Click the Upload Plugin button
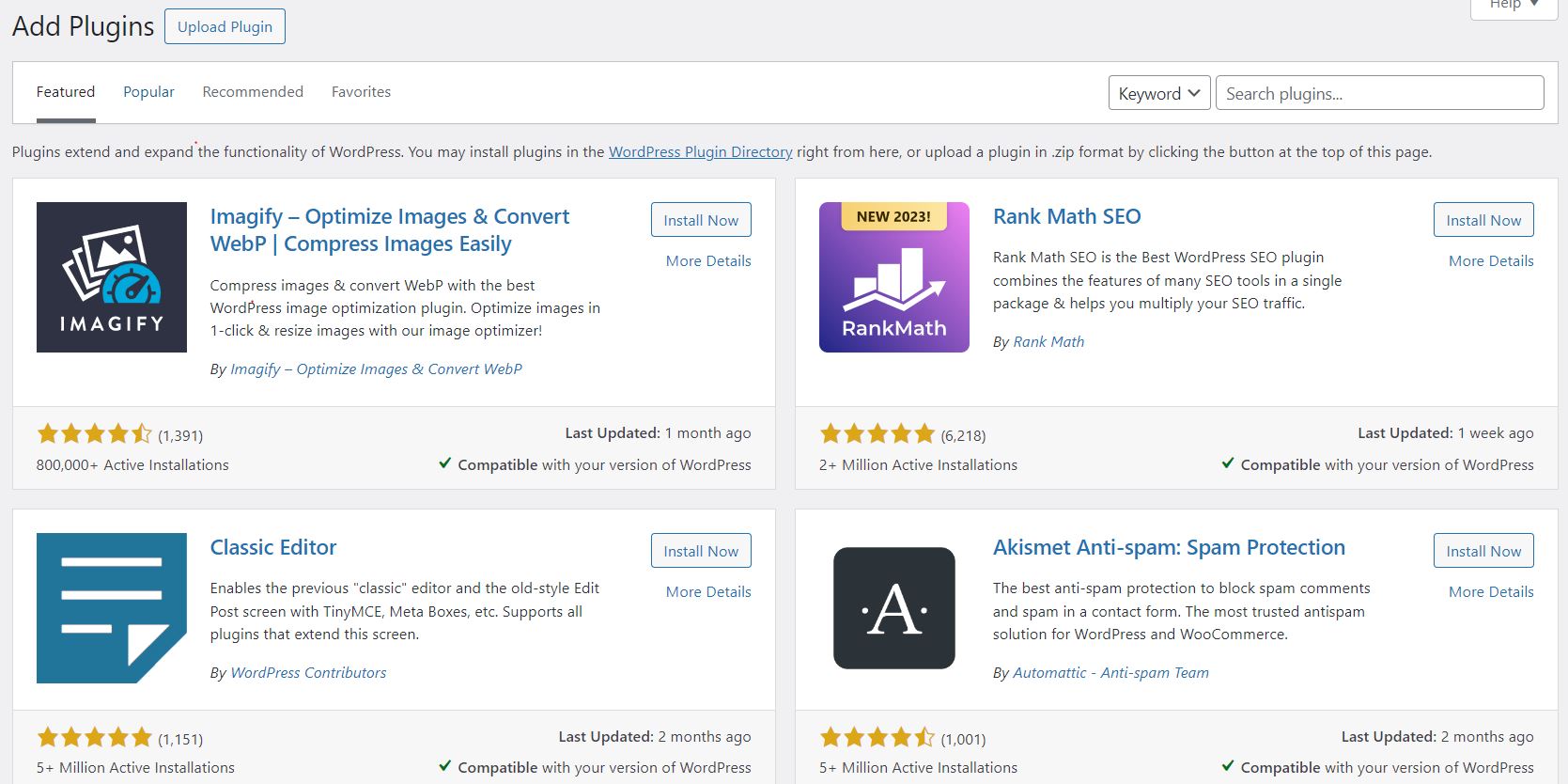The height and width of the screenshot is (784, 1568). (225, 26)
